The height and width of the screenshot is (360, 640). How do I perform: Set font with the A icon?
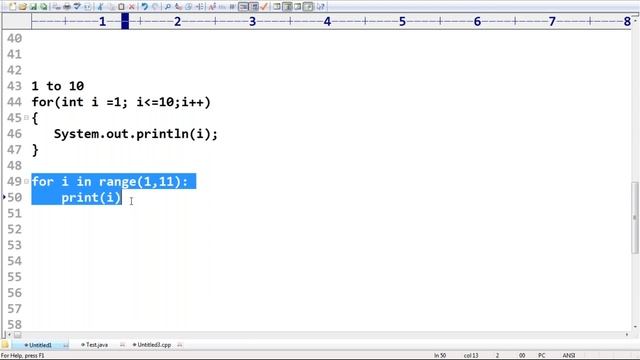click(212, 7)
